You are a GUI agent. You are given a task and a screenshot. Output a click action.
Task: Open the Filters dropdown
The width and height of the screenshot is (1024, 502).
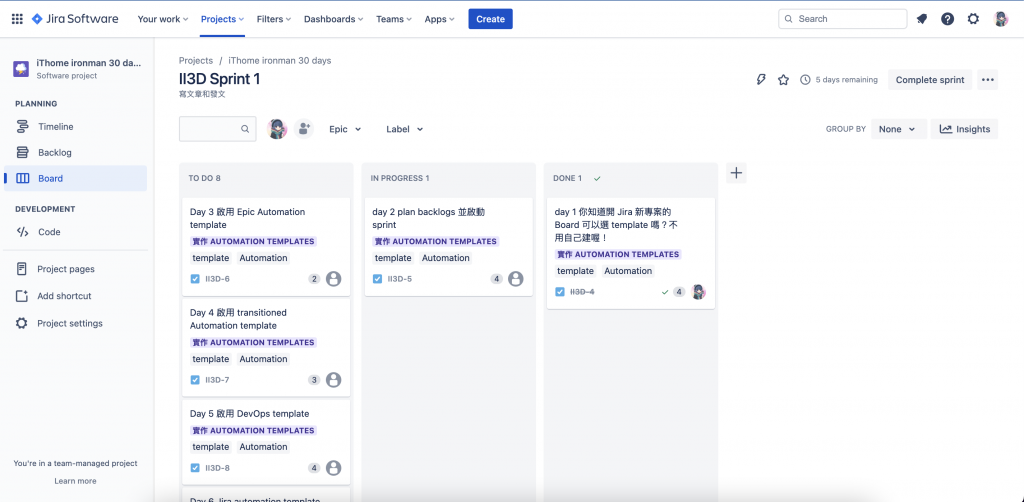pyautogui.click(x=274, y=19)
